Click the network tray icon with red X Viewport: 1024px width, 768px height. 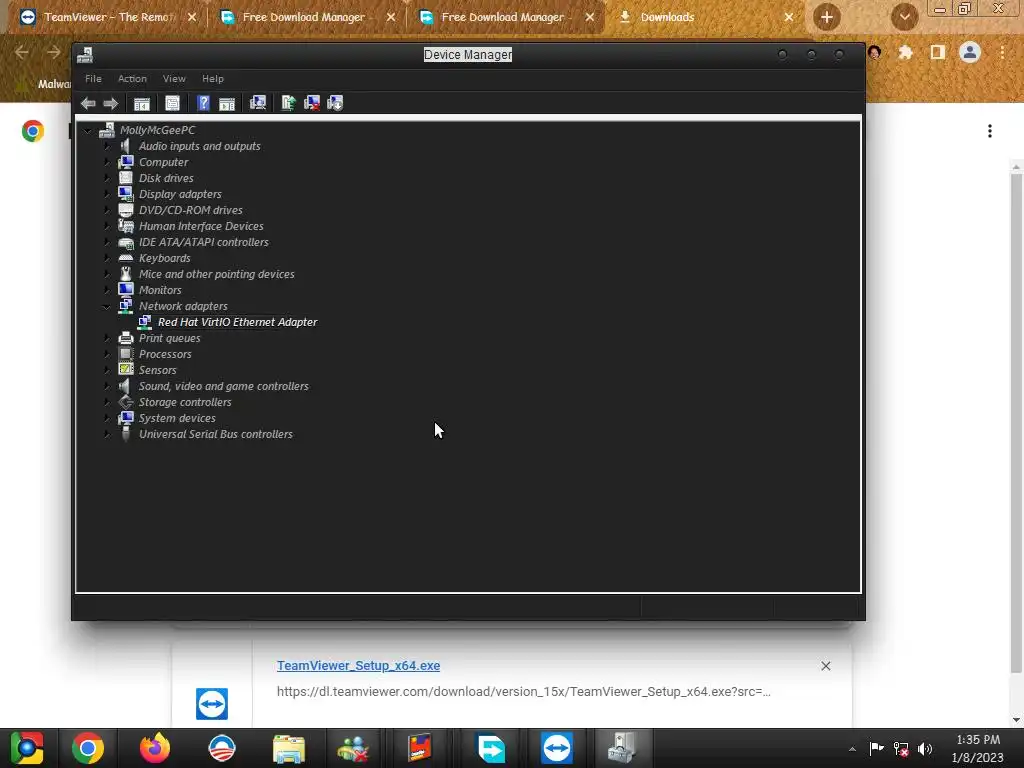(x=901, y=749)
